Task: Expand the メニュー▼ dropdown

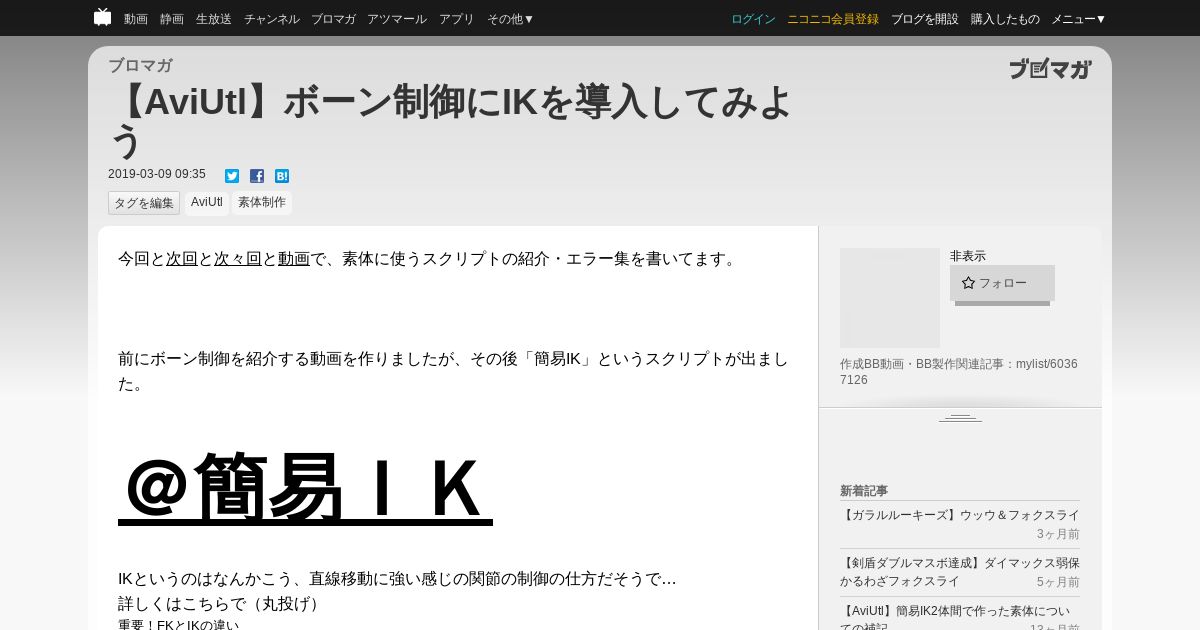Action: (x=1079, y=19)
